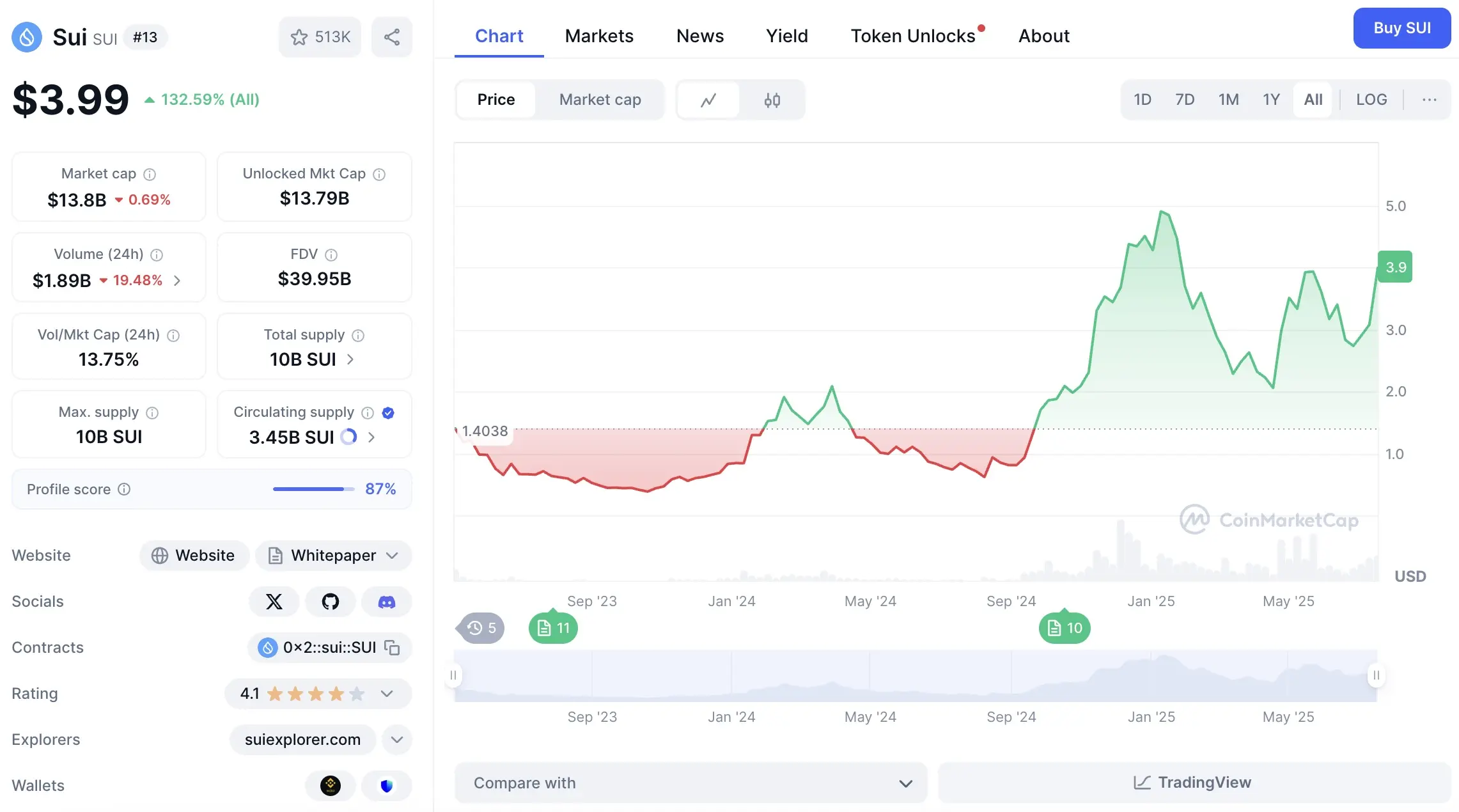
Task: Open Sui's Discord social link
Action: pos(387,602)
